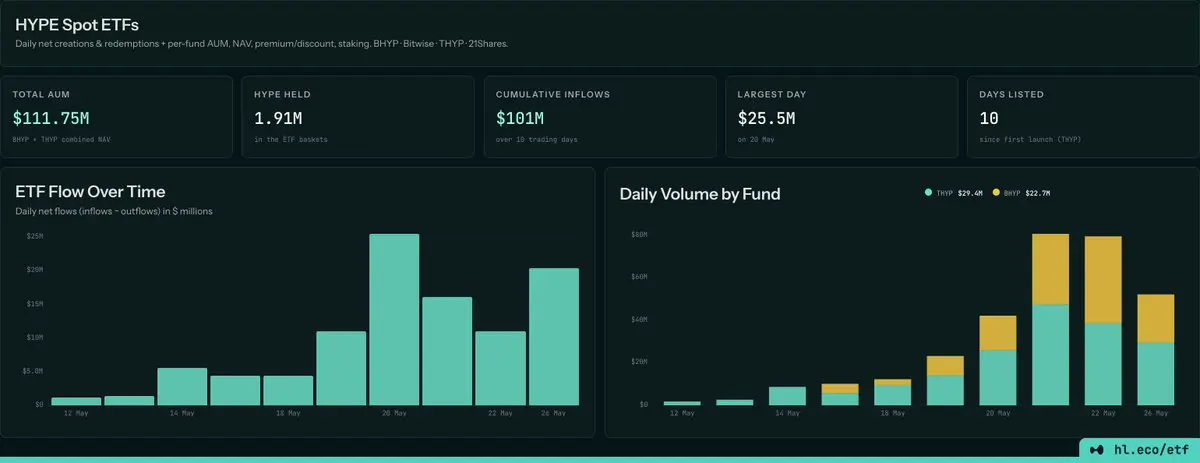Select the THYP $29.4M legend entry
The image size is (1200, 463).
[954, 192]
